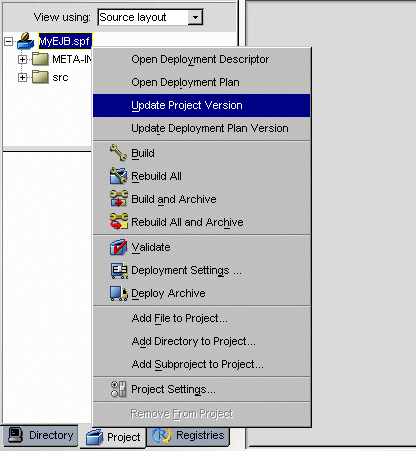
Task: Select Build and Archive entry
Action: [201, 199]
